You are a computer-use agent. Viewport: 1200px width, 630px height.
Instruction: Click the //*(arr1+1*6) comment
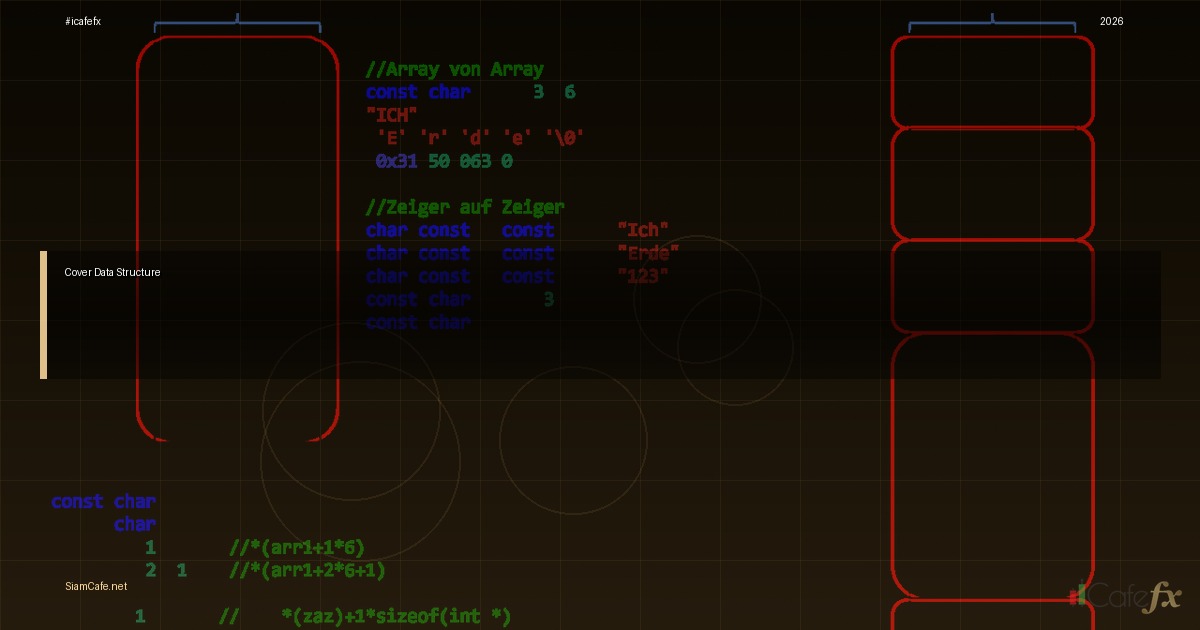click(297, 547)
